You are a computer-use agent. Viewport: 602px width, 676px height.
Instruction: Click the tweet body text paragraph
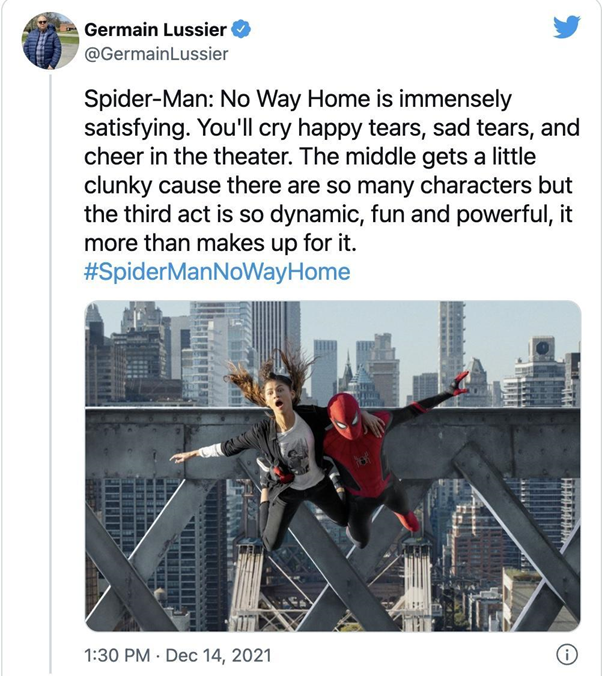pos(331,171)
